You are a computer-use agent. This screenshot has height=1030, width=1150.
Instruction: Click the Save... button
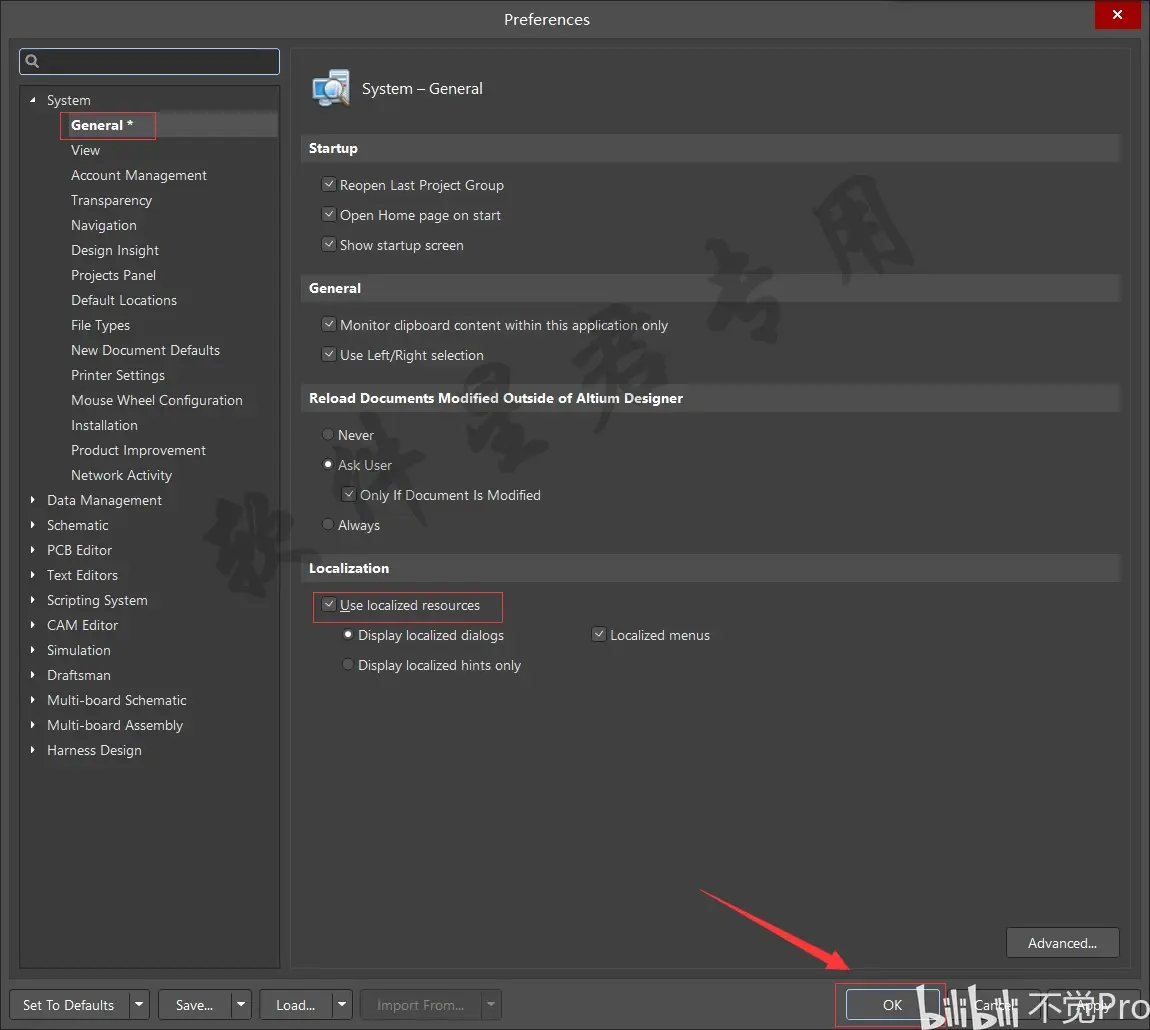tap(194, 1004)
